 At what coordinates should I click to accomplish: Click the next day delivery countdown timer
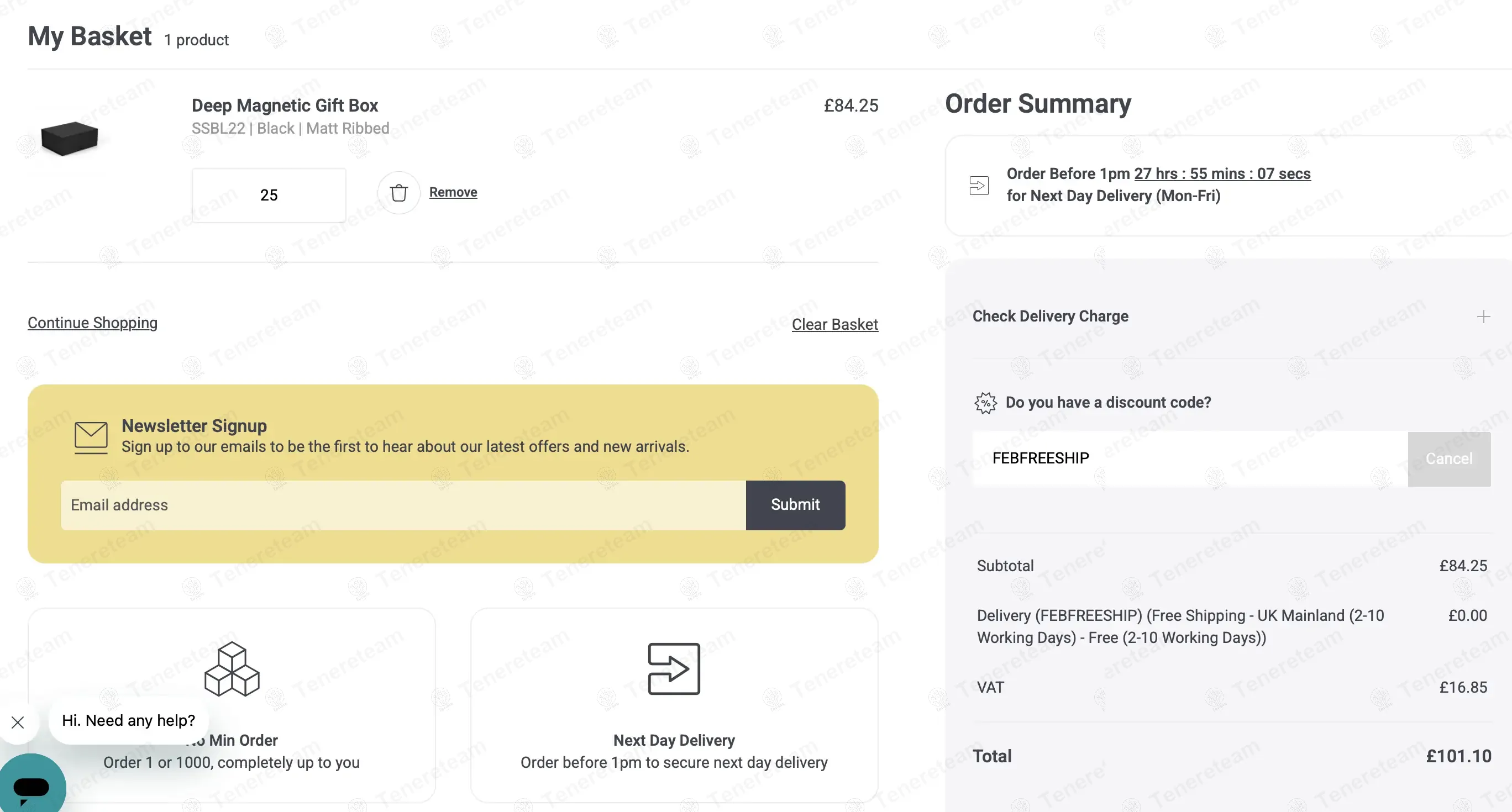click(1222, 173)
